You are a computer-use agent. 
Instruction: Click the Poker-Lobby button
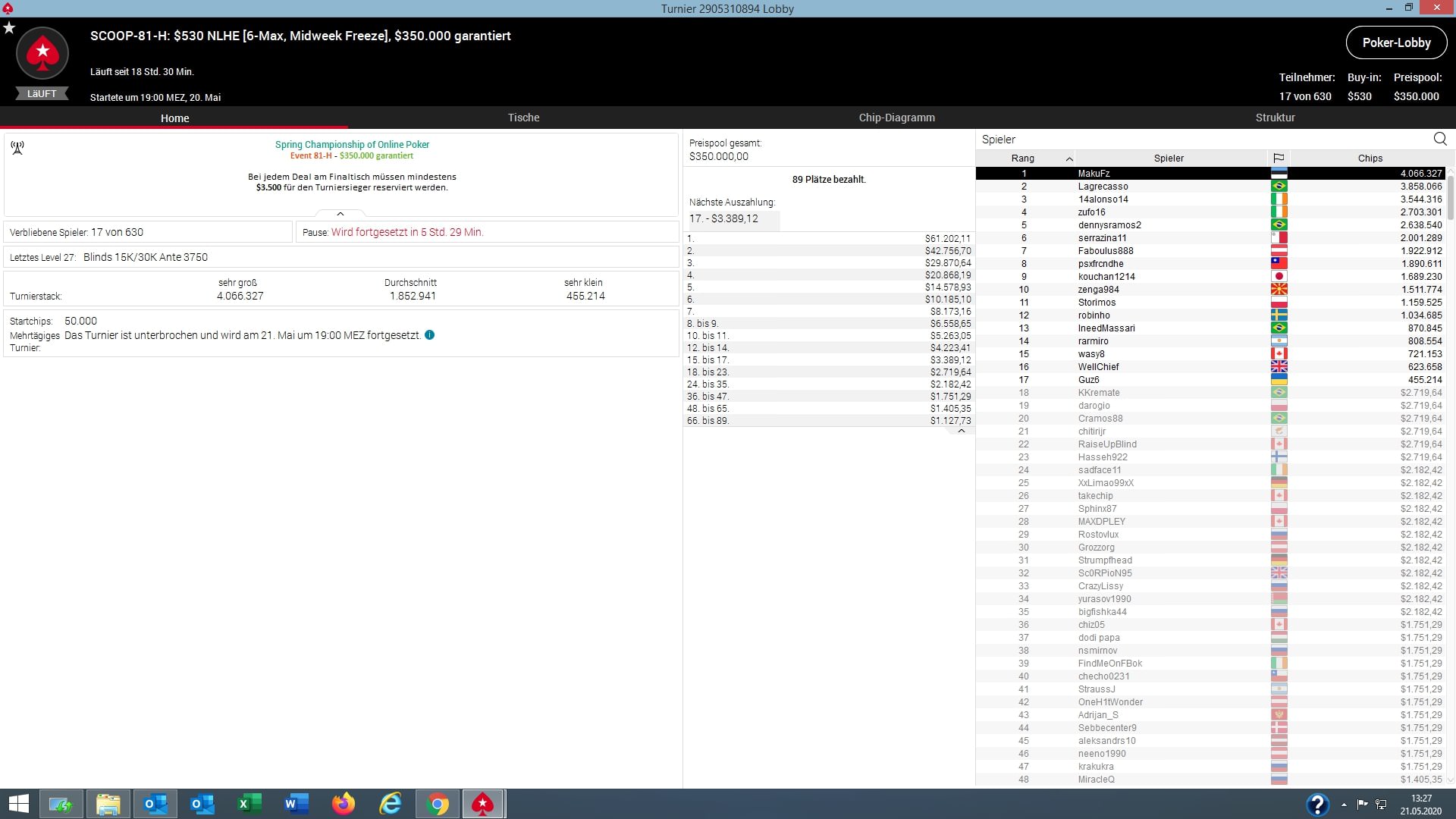coord(1396,42)
